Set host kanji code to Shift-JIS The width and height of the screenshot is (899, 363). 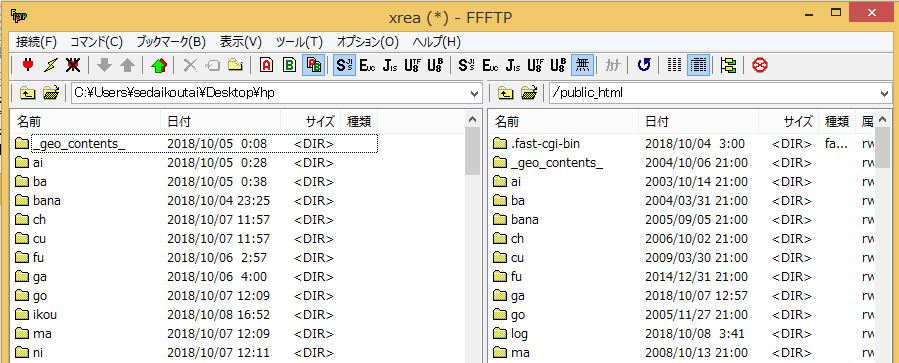345,65
